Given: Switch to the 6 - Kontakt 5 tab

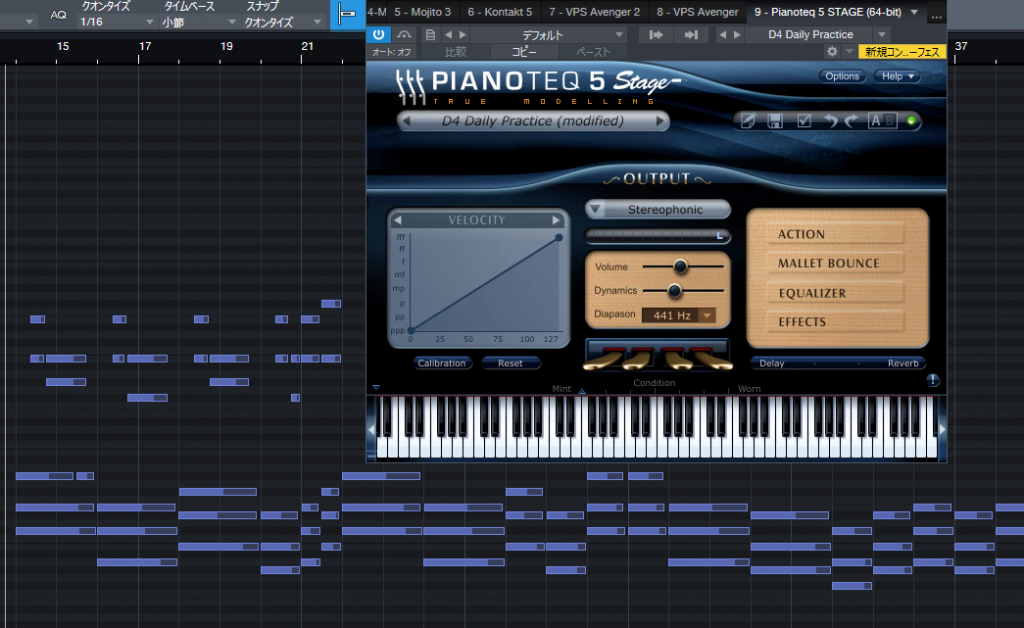Looking at the screenshot, I should coord(499,12).
